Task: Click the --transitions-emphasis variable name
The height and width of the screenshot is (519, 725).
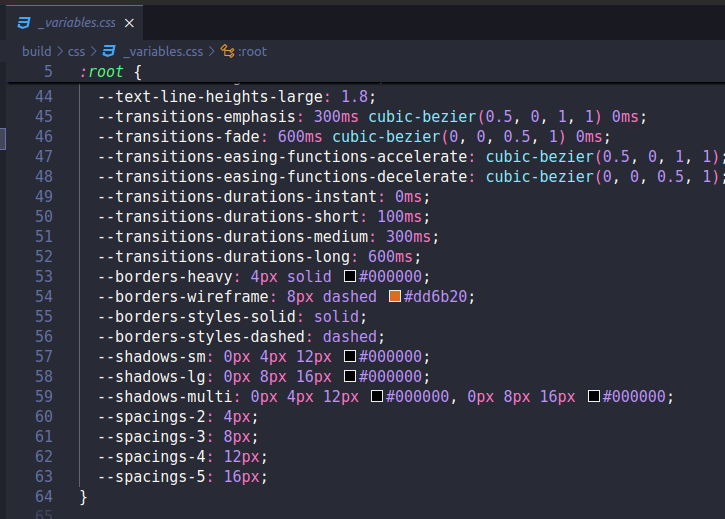Action: click(197, 117)
